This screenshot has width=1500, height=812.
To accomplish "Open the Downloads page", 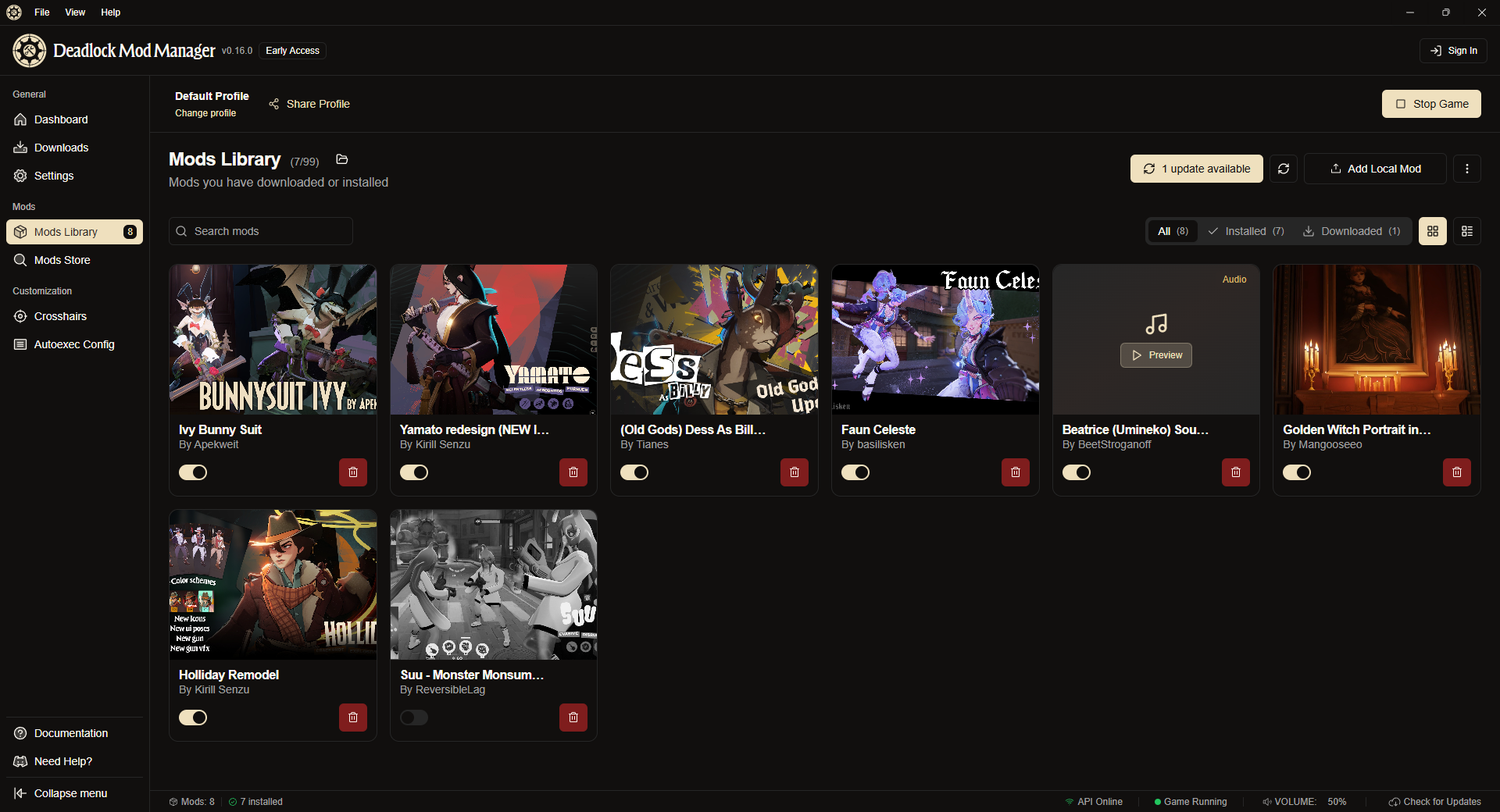I will click(74, 148).
